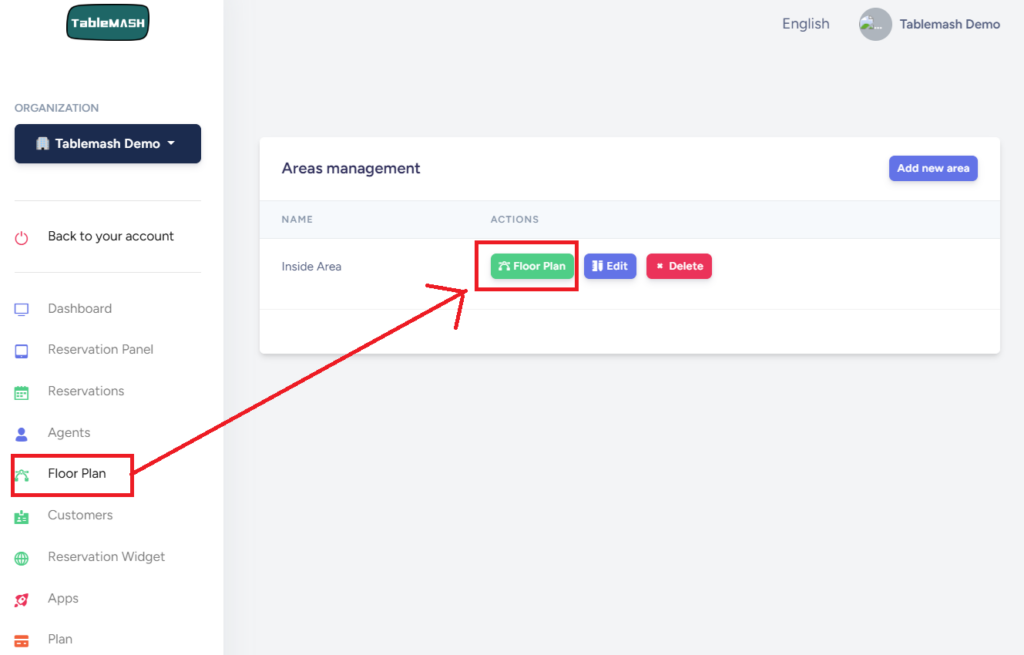
Task: Delete the Inside Area entry
Action: (x=679, y=266)
